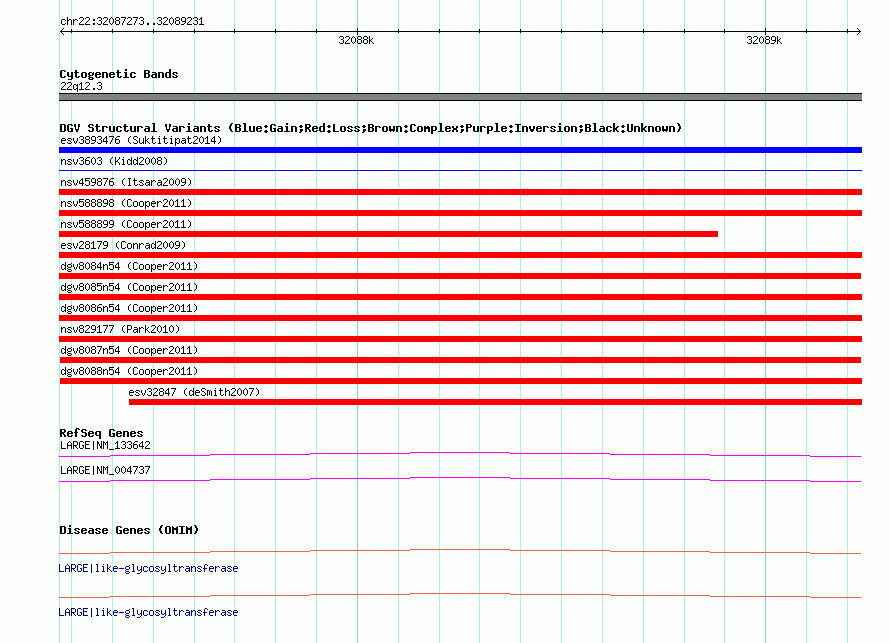Select the RefSeq Genes track title
The image size is (890, 643).
101,433
